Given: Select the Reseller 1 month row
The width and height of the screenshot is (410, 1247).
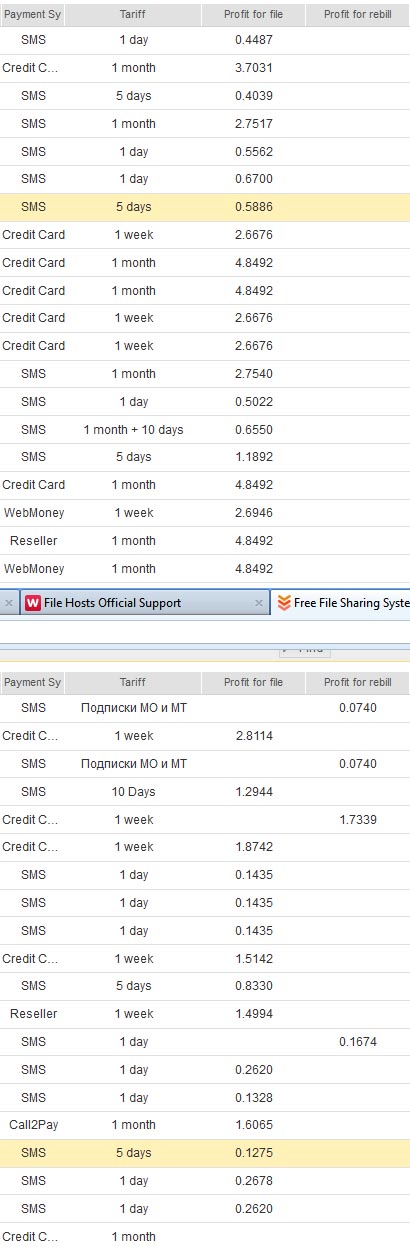Looking at the screenshot, I should pyautogui.click(x=205, y=541).
